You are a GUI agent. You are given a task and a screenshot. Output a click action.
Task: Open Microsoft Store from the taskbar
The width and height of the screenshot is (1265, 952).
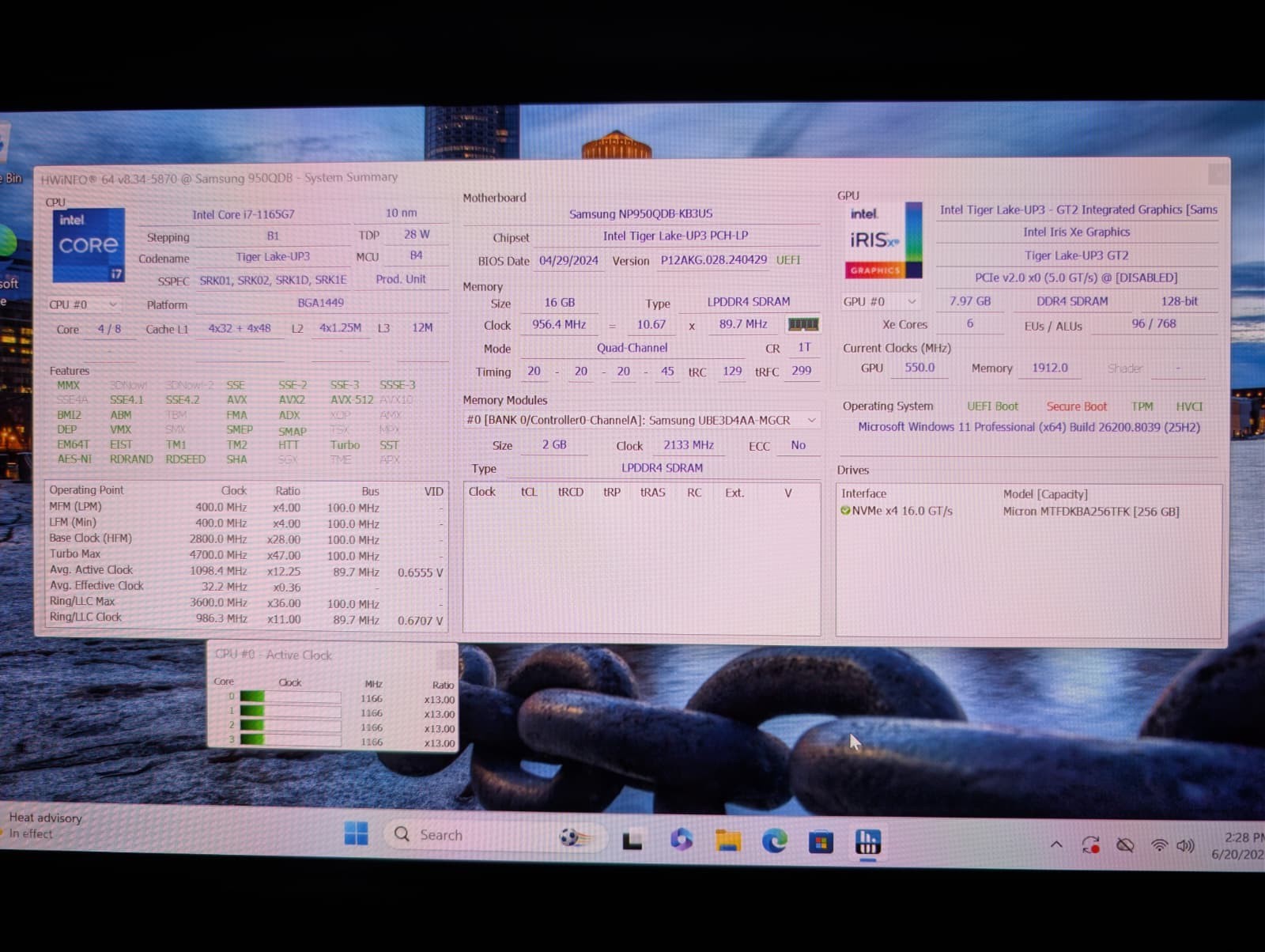point(821,842)
